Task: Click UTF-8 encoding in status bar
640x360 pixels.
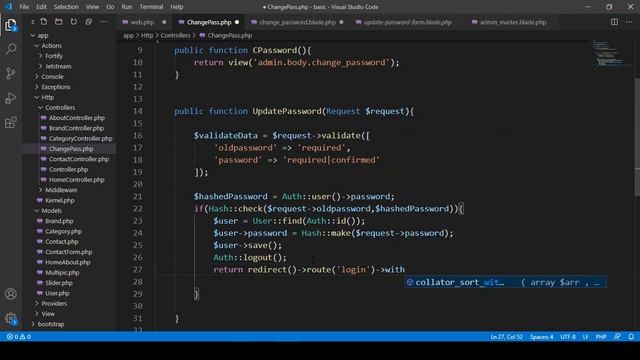Action: 568,337
